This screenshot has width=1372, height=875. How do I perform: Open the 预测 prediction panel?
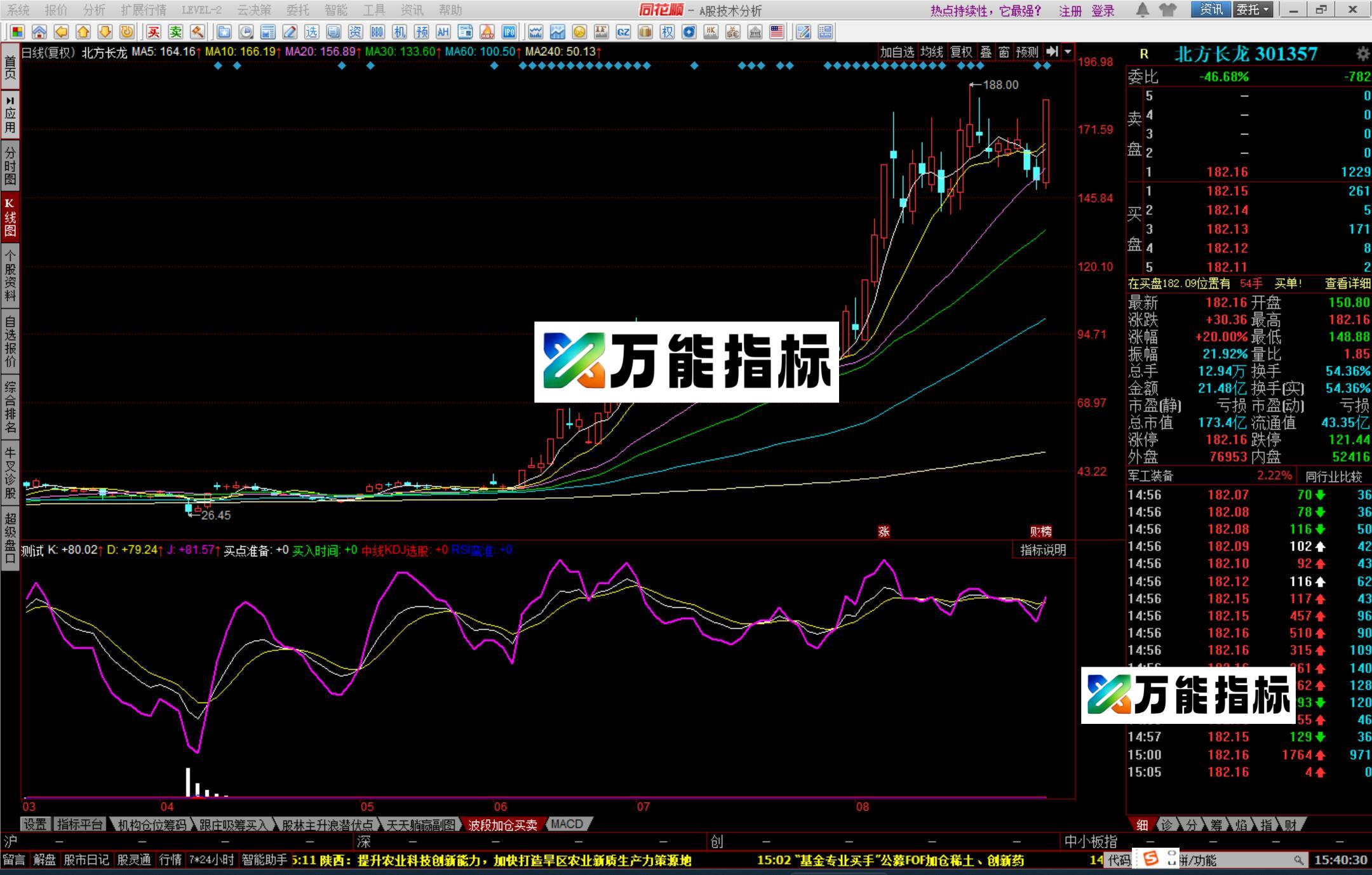1027,53
